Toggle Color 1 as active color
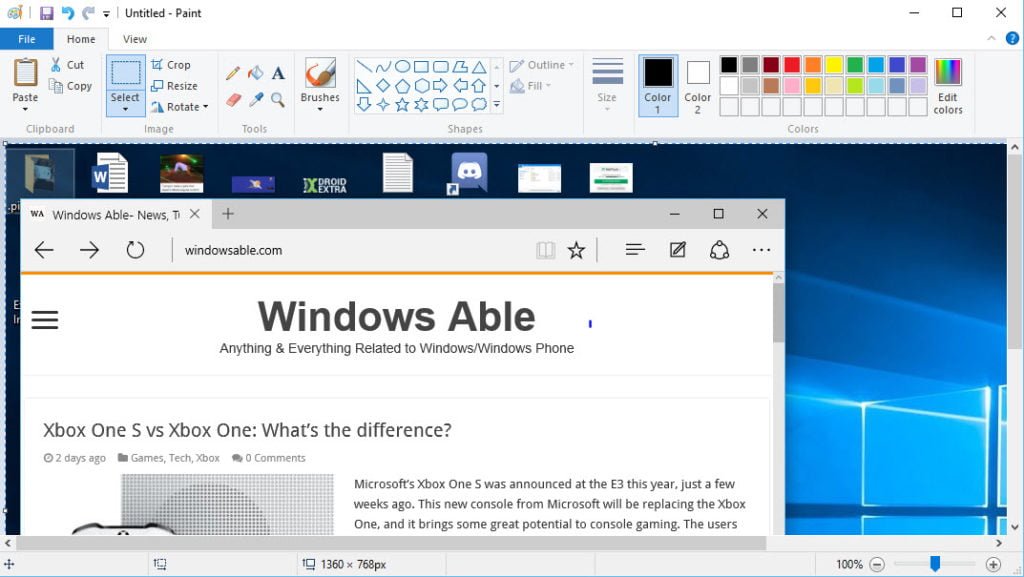 tap(658, 84)
